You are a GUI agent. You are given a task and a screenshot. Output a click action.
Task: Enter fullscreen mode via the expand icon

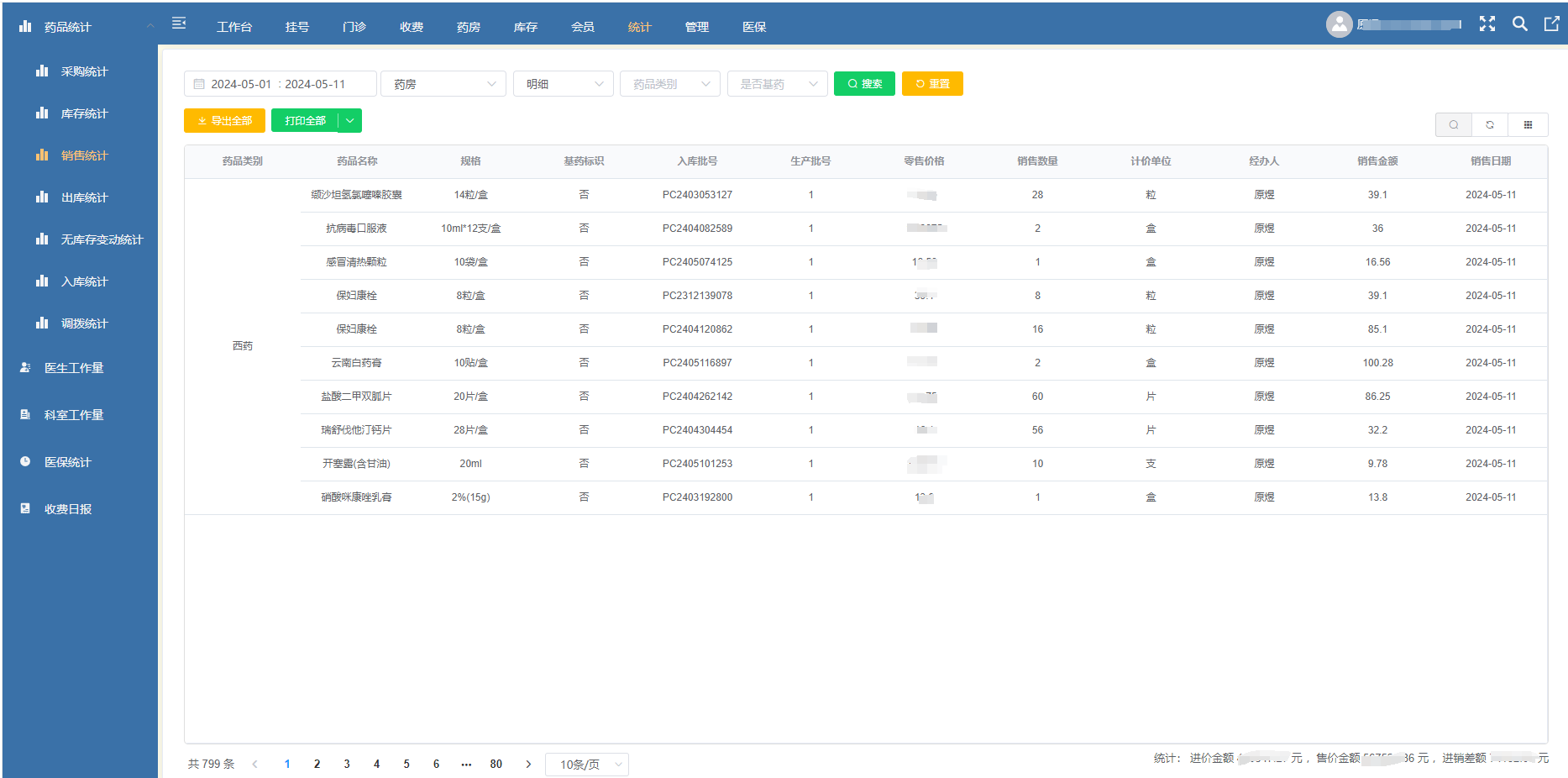[x=1487, y=24]
